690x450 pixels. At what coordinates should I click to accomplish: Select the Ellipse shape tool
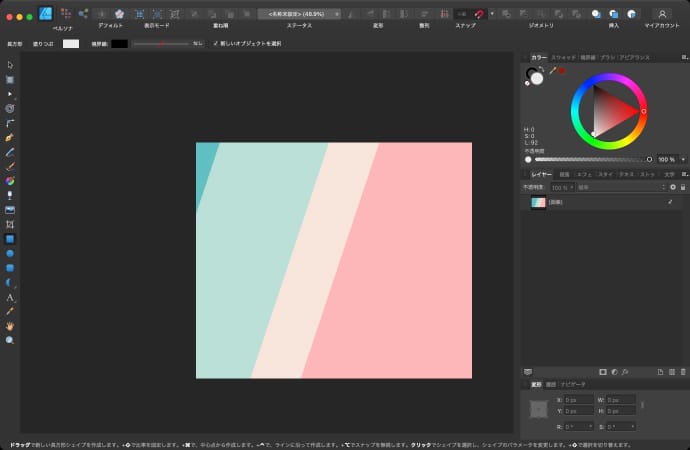pos(10,254)
